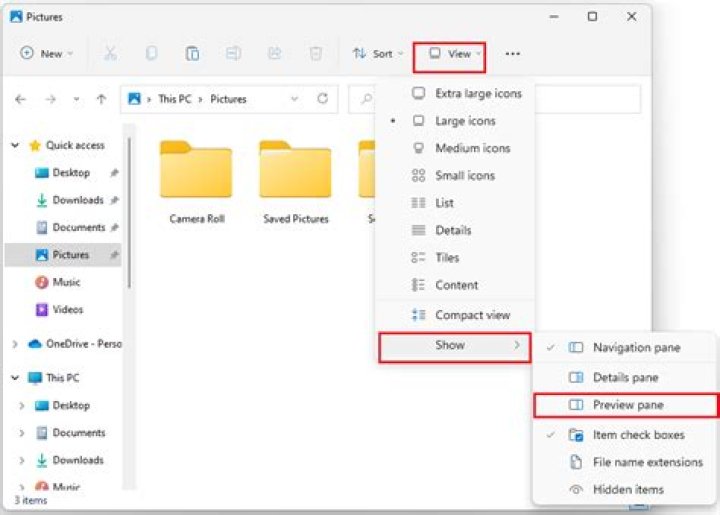Screen dimensions: 720x515
Task: Select Pictures in Quick access
Action: (x=63, y=255)
